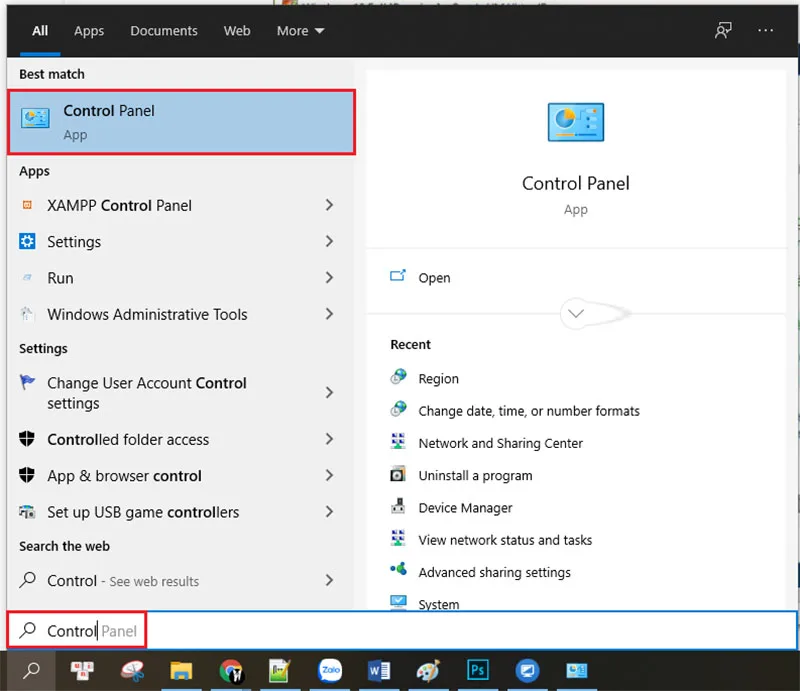Select the All search tab

40,31
